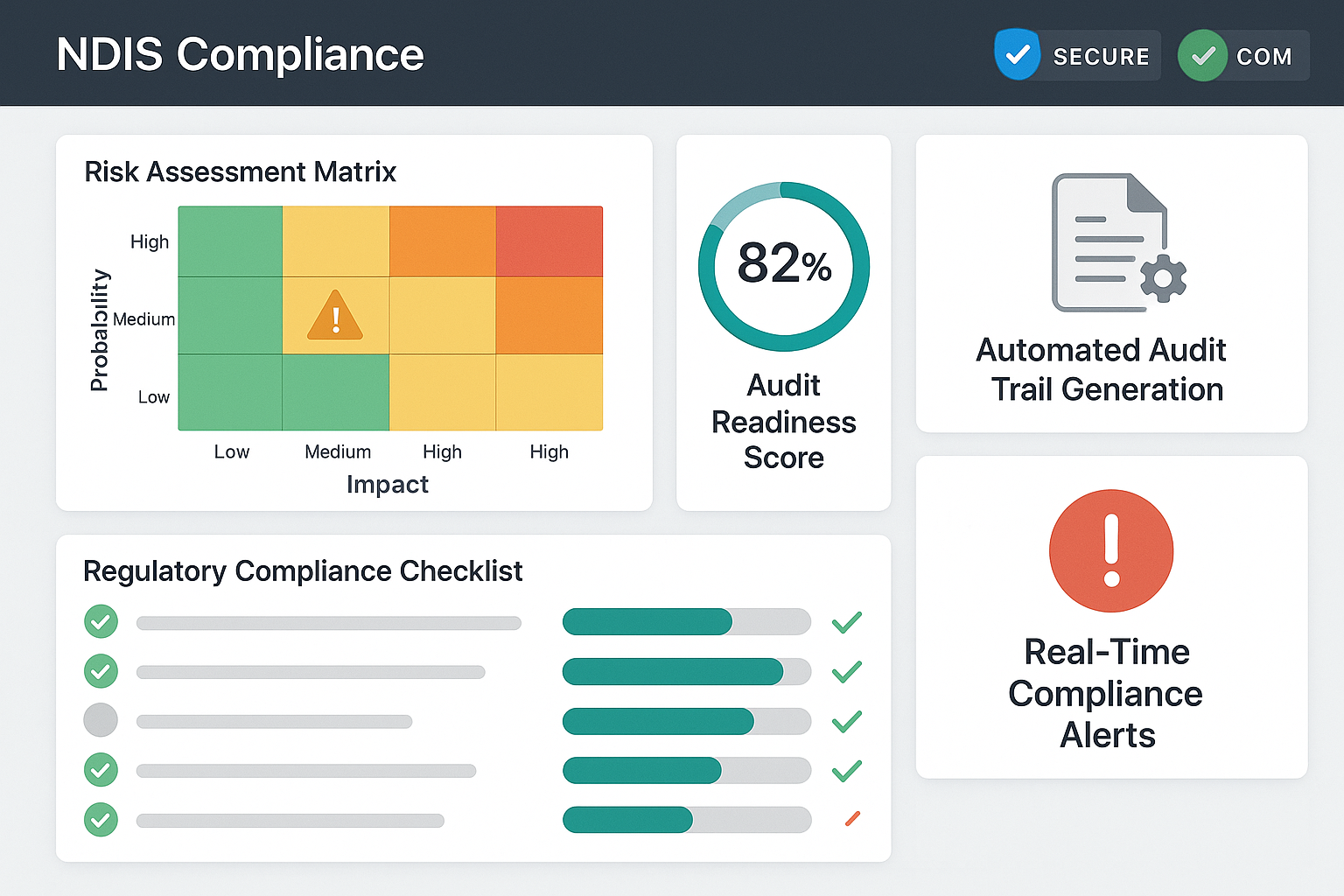Open the Real-Time Compliance Alerts card
The image size is (1344, 896).
pyautogui.click(x=1111, y=617)
